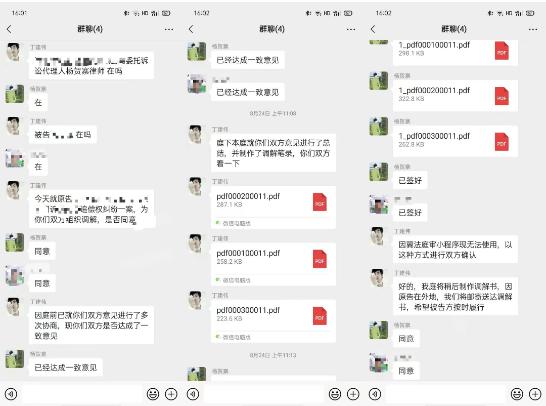Open the attachment 1_pdf000200011.pdf
Viewport: 546px width, 406px height.
pos(455,96)
